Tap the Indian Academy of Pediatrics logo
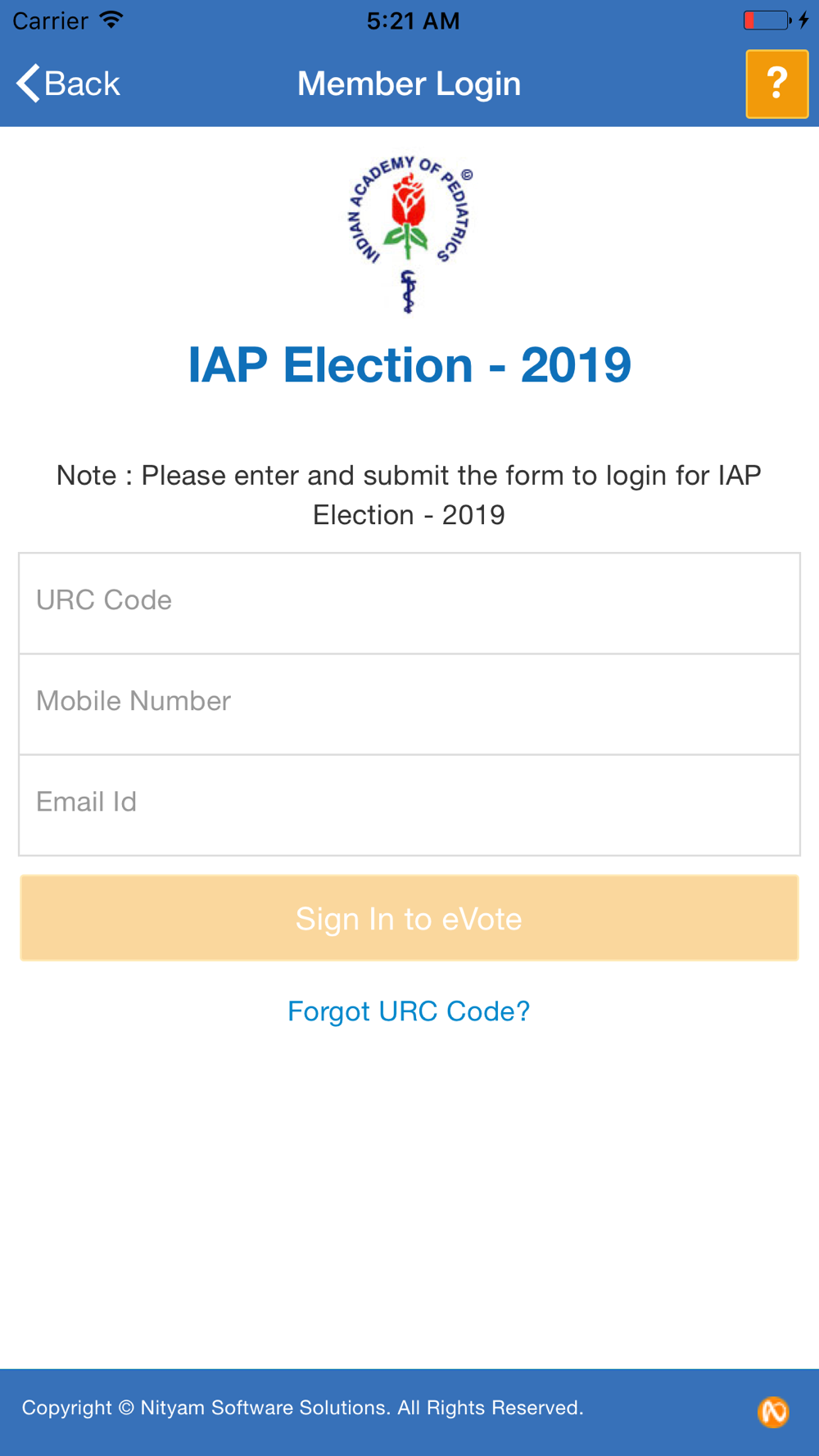Viewport: 819px width, 1456px height. coord(409,233)
